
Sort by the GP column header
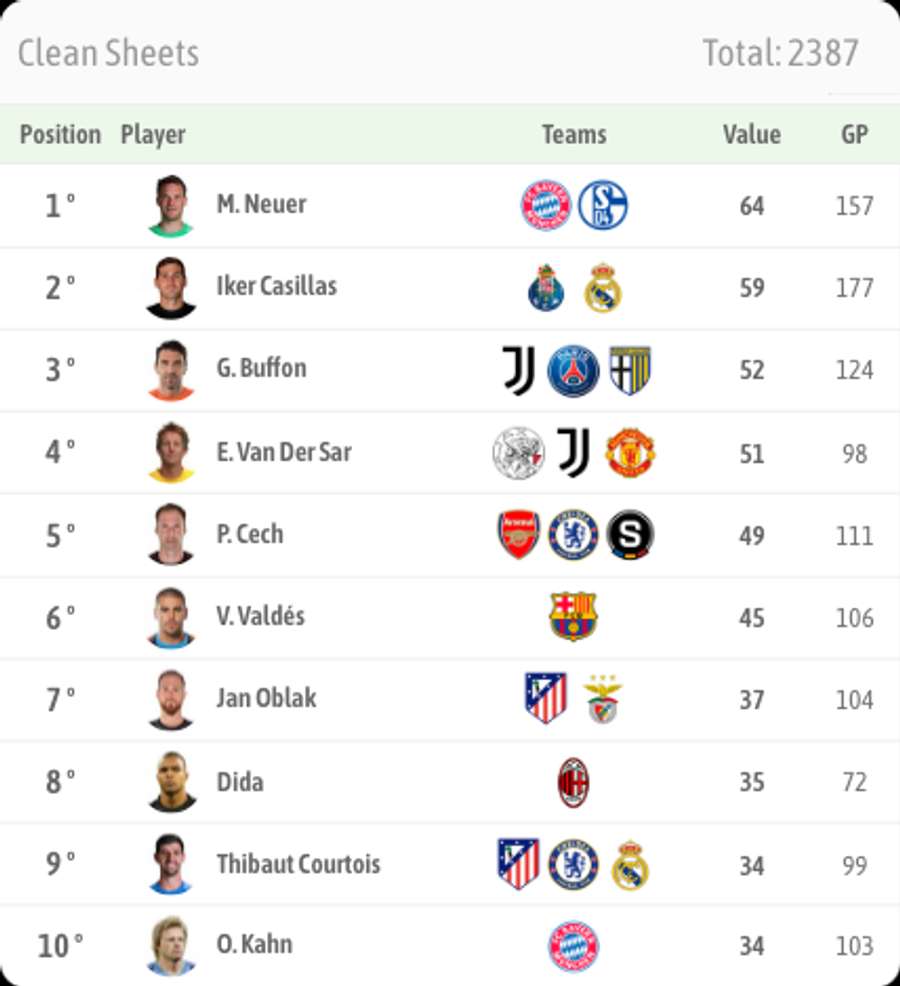(x=855, y=134)
